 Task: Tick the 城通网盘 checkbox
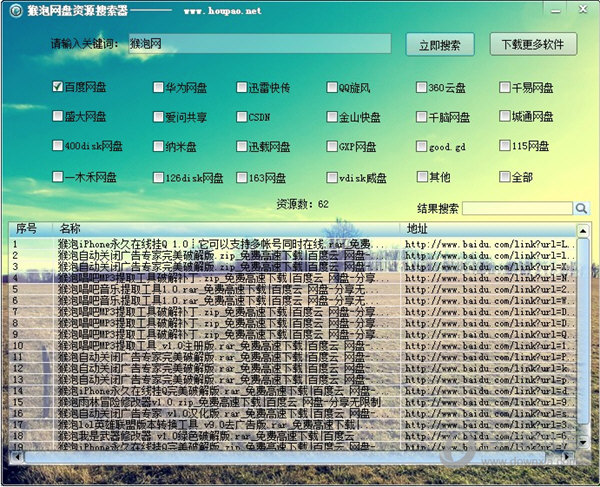(505, 116)
